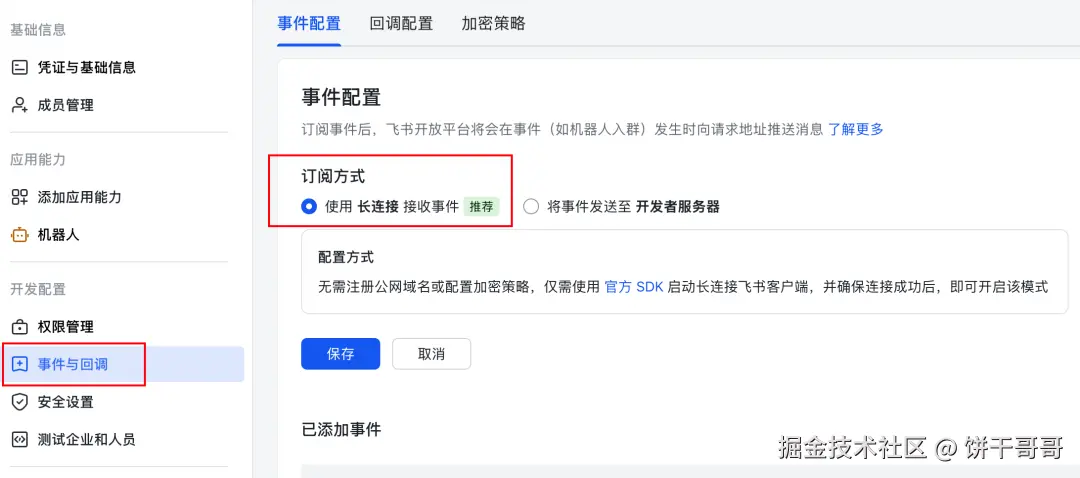This screenshot has width=1080, height=478.
Task: Click the blue 保存 button
Action: [x=340, y=354]
